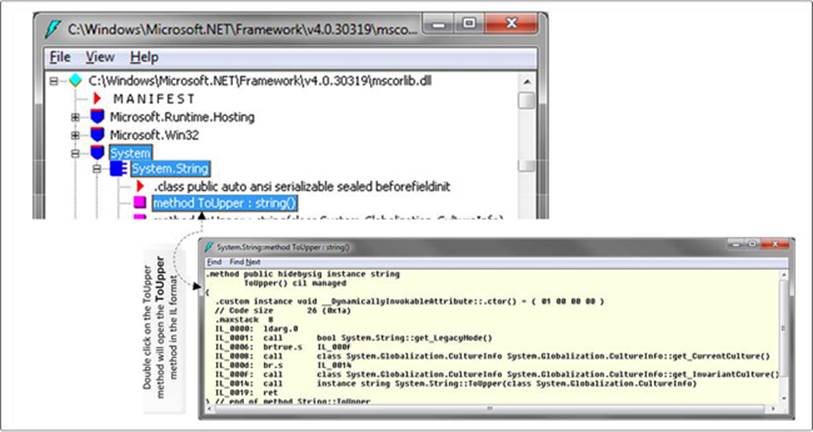Click '.method public hidebysig instance string' line
Image resolution: width=813 pixels, height=432 pixels.
click(x=302, y=274)
